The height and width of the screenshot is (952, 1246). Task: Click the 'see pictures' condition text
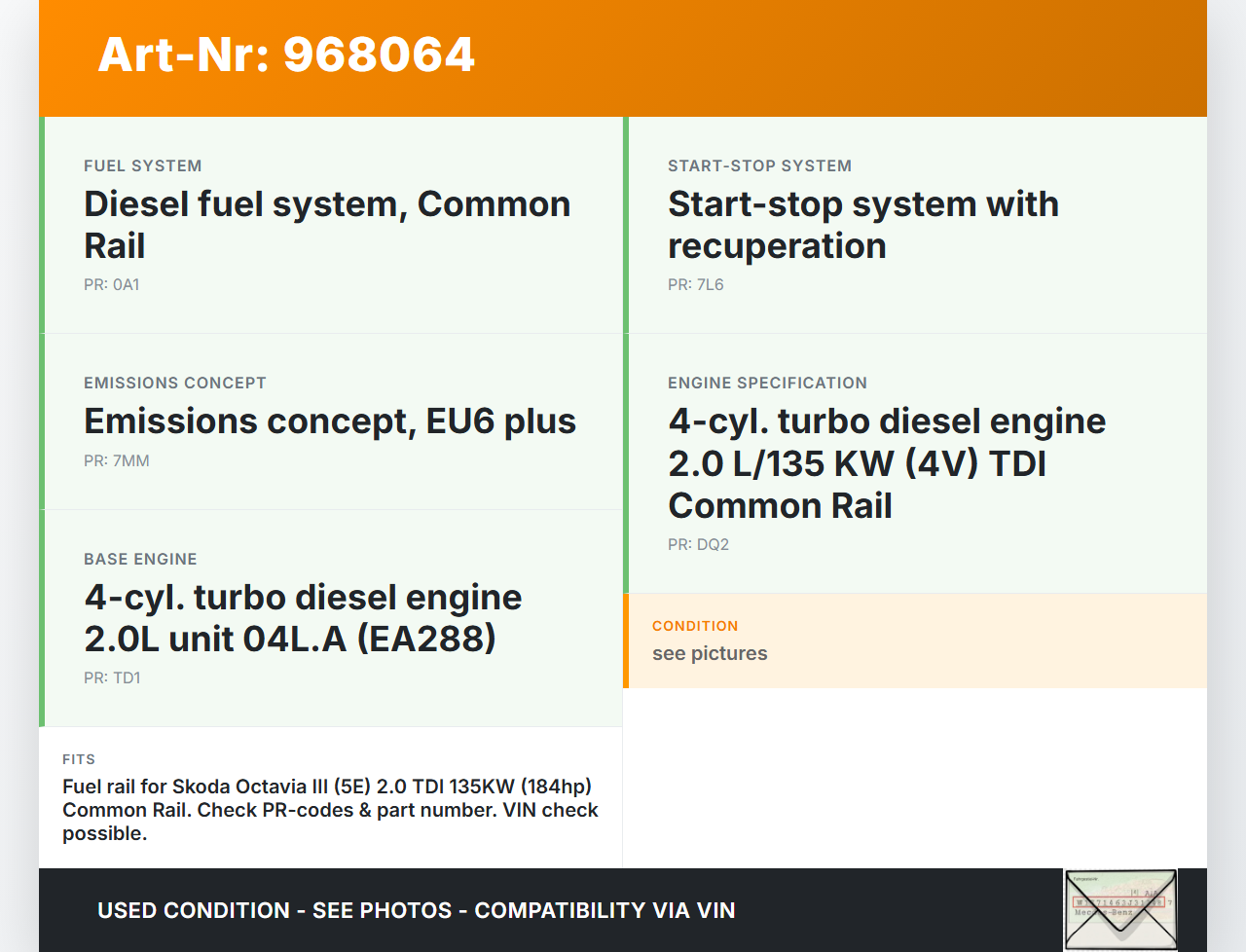[x=710, y=654]
